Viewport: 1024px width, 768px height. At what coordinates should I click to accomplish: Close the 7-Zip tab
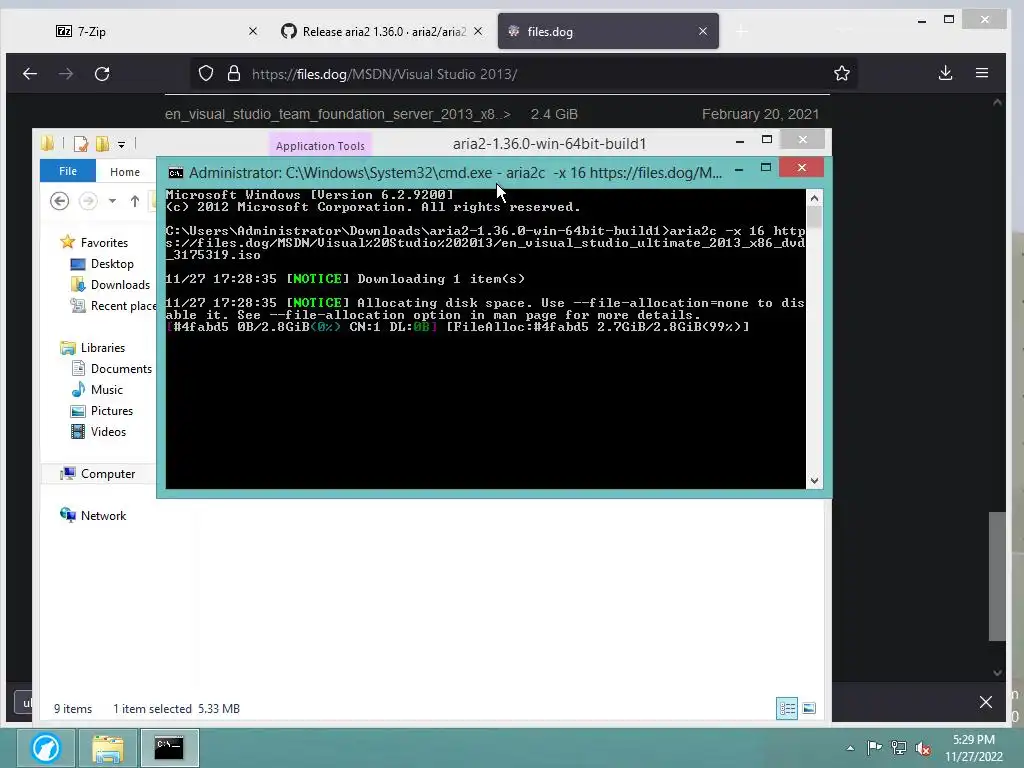click(x=253, y=31)
